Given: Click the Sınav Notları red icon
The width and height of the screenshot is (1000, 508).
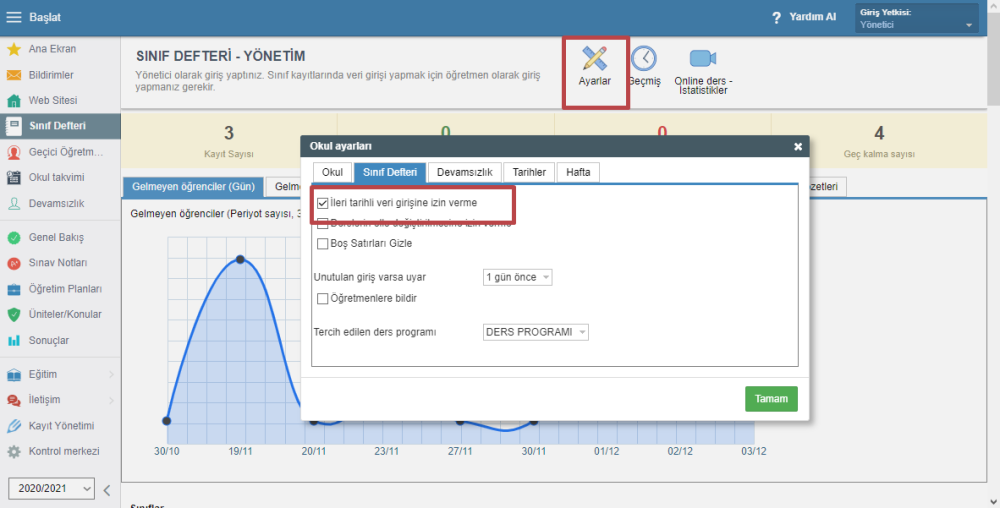Looking at the screenshot, I should [x=13, y=263].
